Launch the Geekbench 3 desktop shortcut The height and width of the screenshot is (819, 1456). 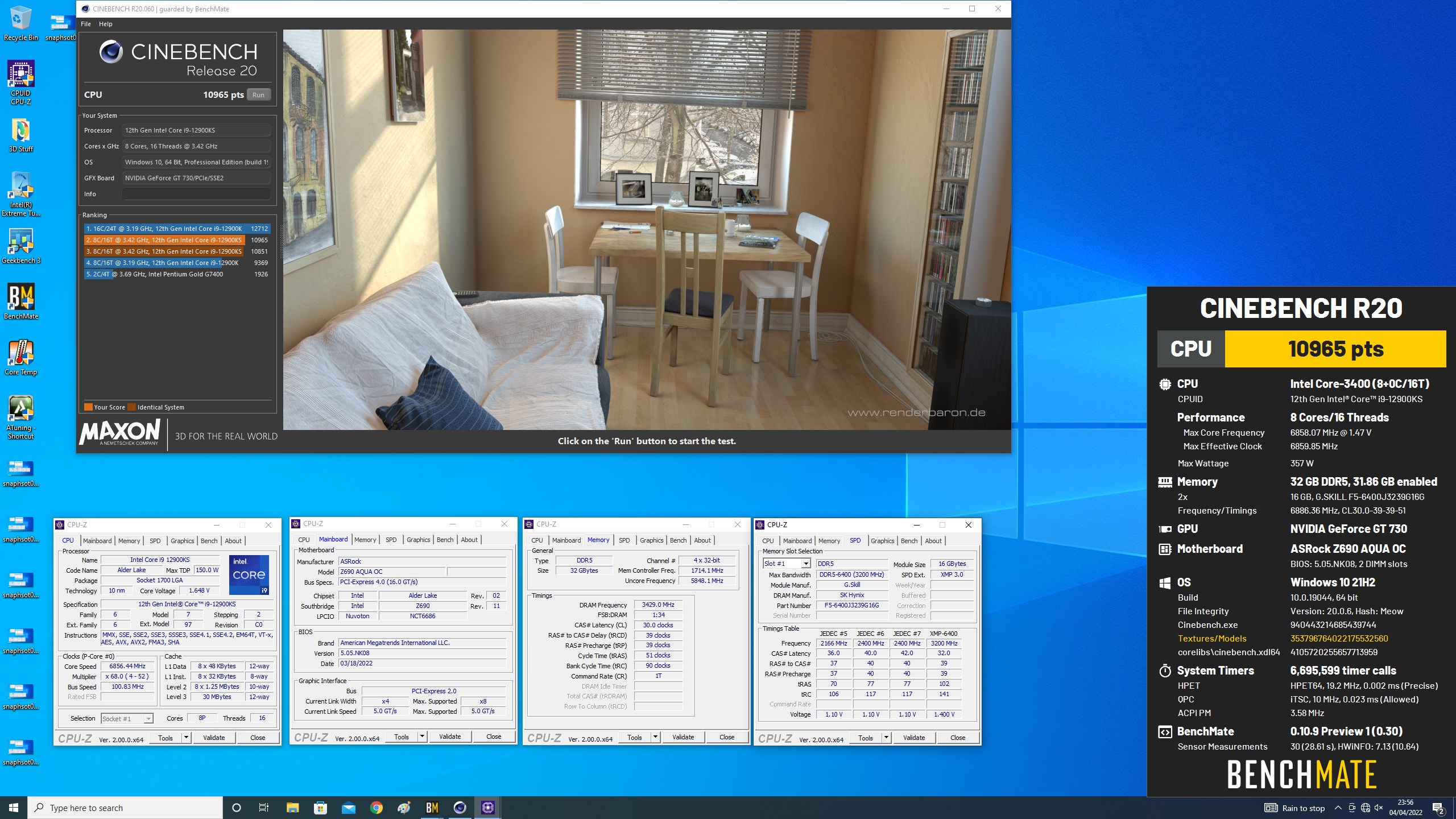[20, 247]
